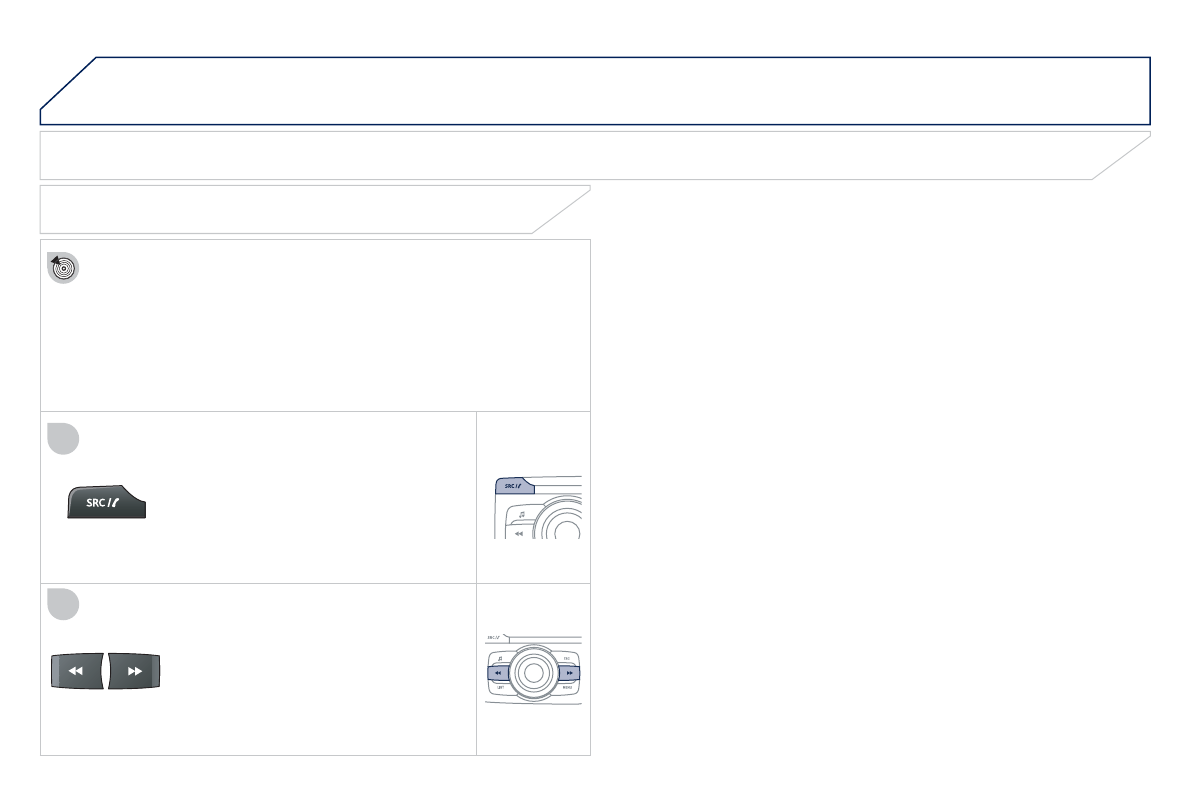The width and height of the screenshot is (1191, 794).
Task: Click the LIST key on the radio diagram
Action: pos(500,687)
